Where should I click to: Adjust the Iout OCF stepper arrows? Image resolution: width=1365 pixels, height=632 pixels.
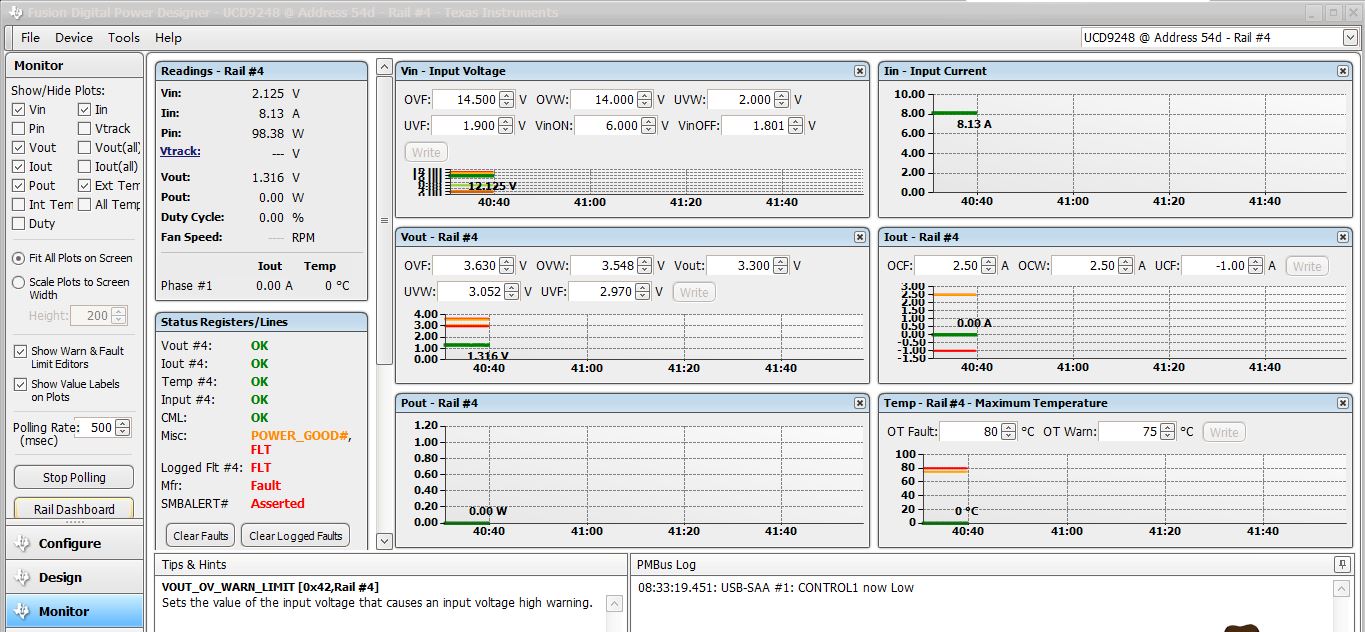[x=989, y=266]
